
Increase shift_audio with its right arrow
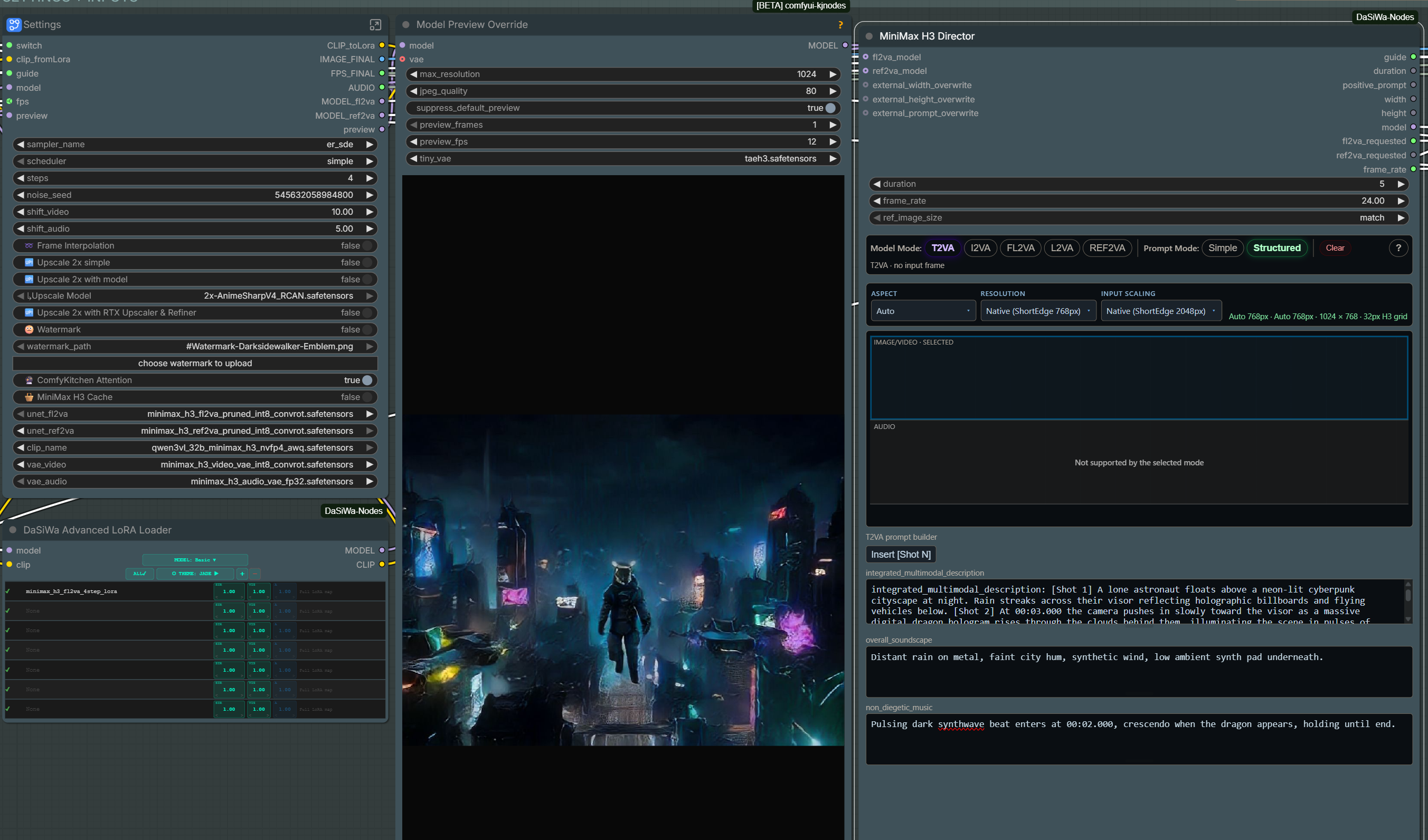pos(370,229)
